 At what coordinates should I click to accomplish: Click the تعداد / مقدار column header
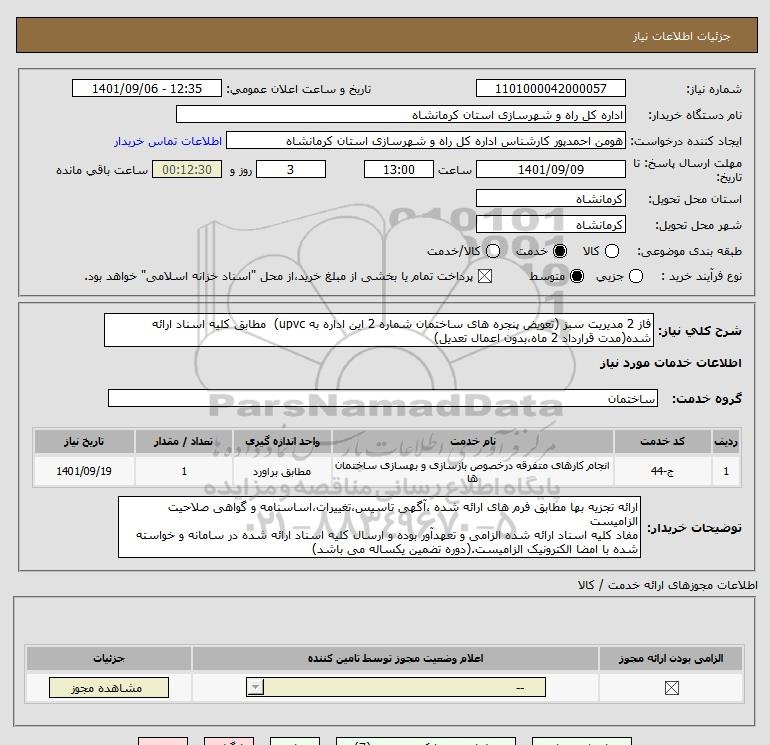(184, 441)
